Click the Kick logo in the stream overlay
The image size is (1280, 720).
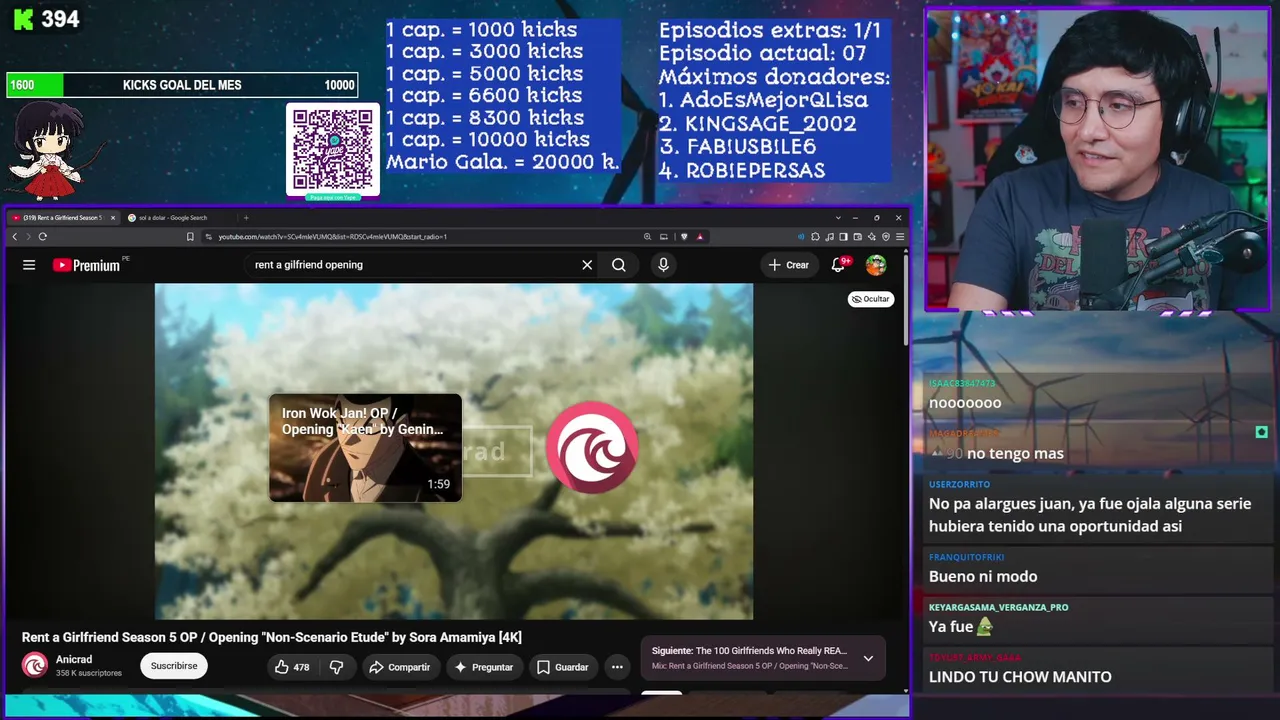pyautogui.click(x=23, y=19)
